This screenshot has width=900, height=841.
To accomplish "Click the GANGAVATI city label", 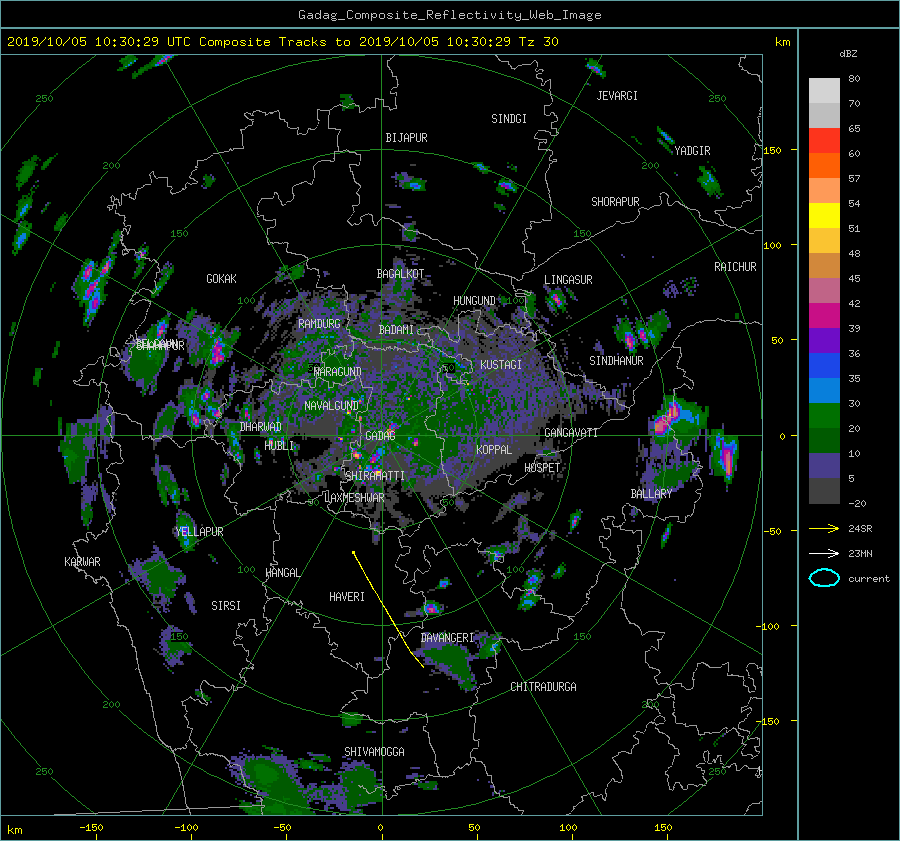I will pyautogui.click(x=571, y=433).
